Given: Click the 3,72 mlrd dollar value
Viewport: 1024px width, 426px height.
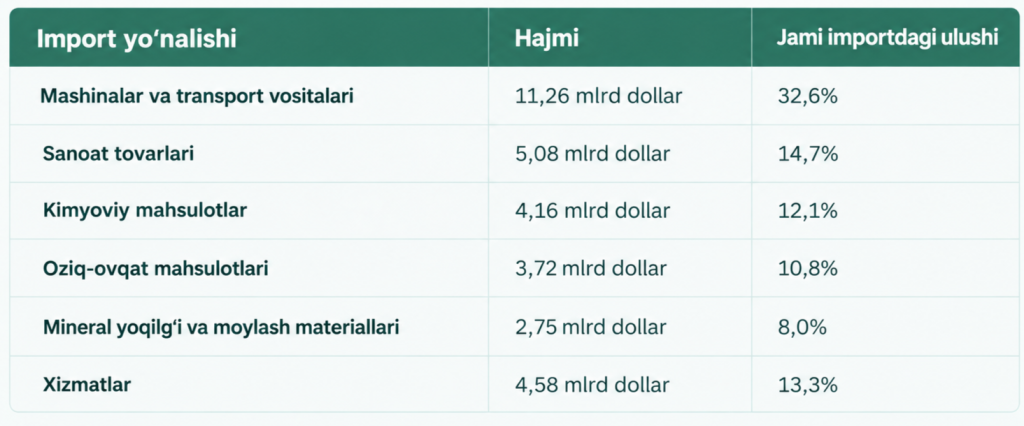Looking at the screenshot, I should pyautogui.click(x=591, y=269).
